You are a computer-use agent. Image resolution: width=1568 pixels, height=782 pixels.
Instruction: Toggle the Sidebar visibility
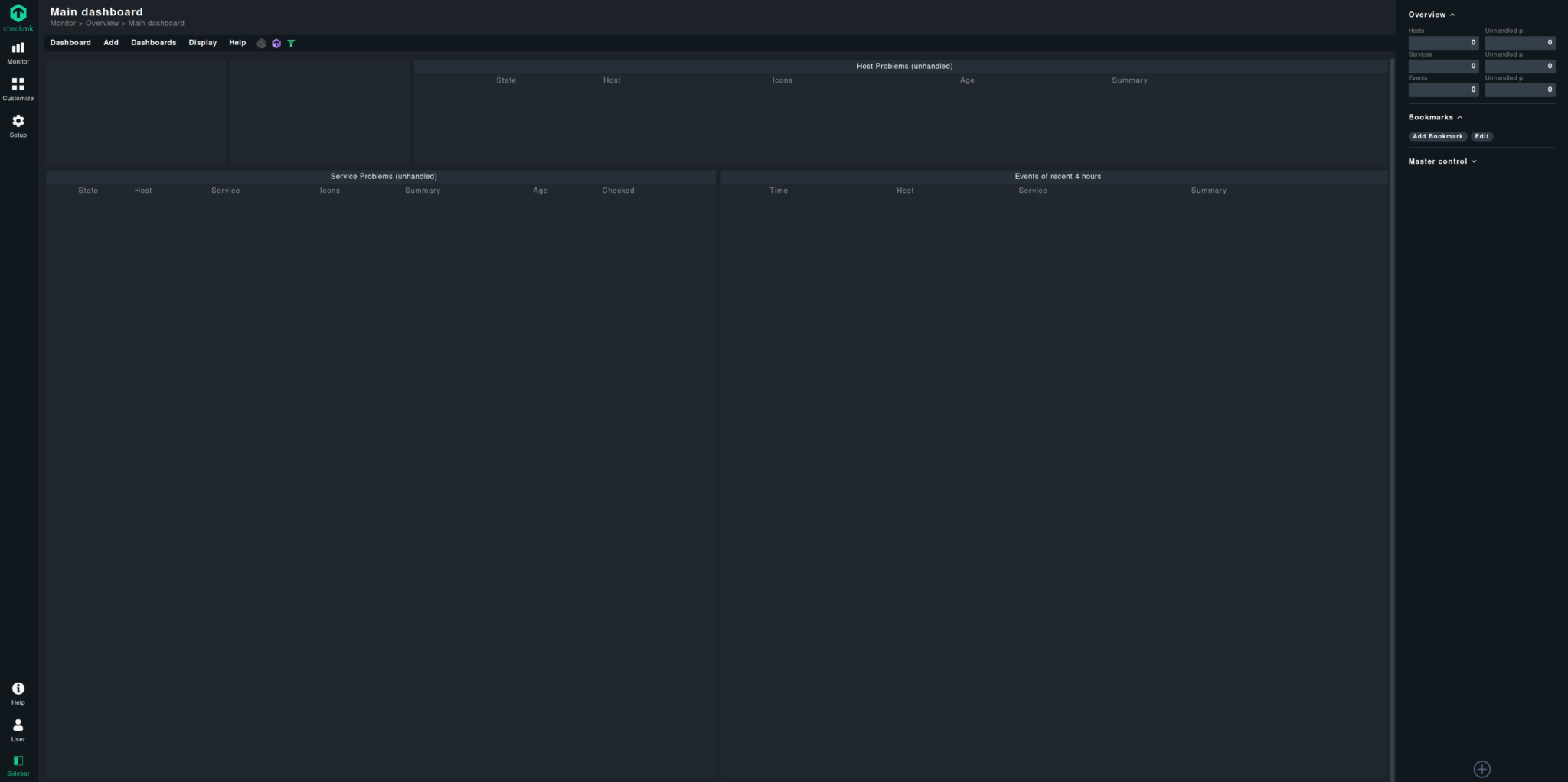tap(18, 765)
